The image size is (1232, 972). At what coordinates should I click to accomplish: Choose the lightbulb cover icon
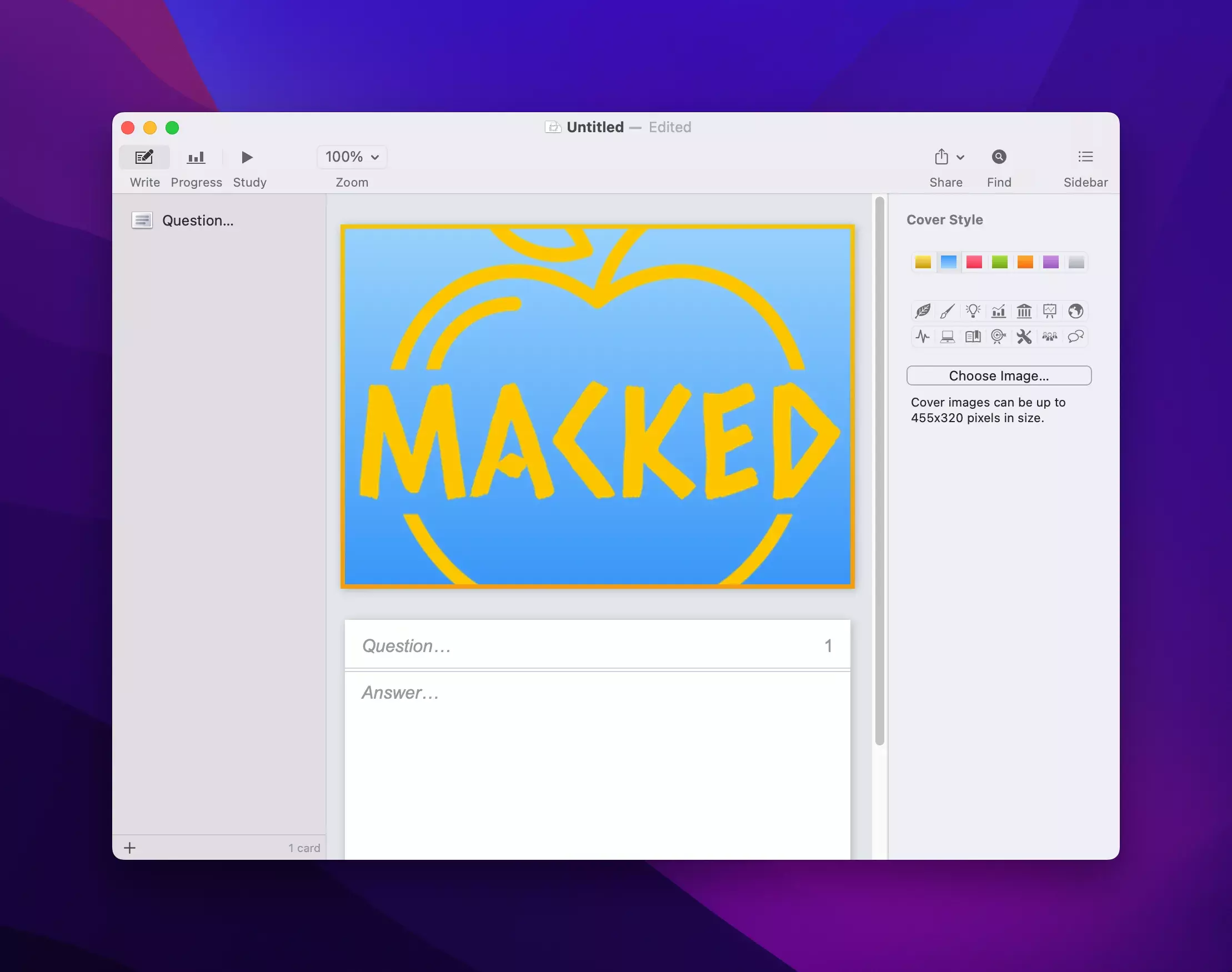[973, 310]
